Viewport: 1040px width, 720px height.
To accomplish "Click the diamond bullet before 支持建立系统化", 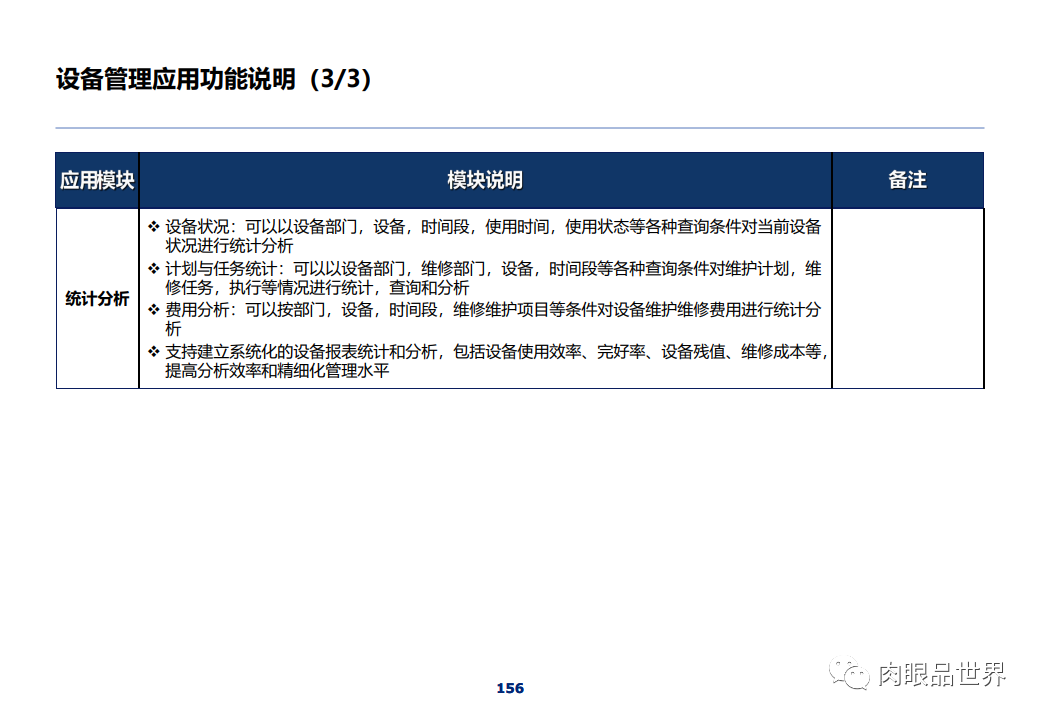I will (x=152, y=350).
